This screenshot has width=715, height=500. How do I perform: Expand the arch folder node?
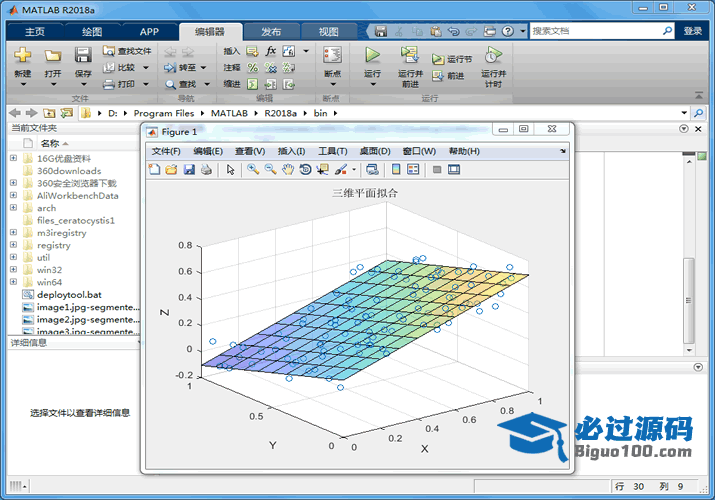pyautogui.click(x=13, y=207)
